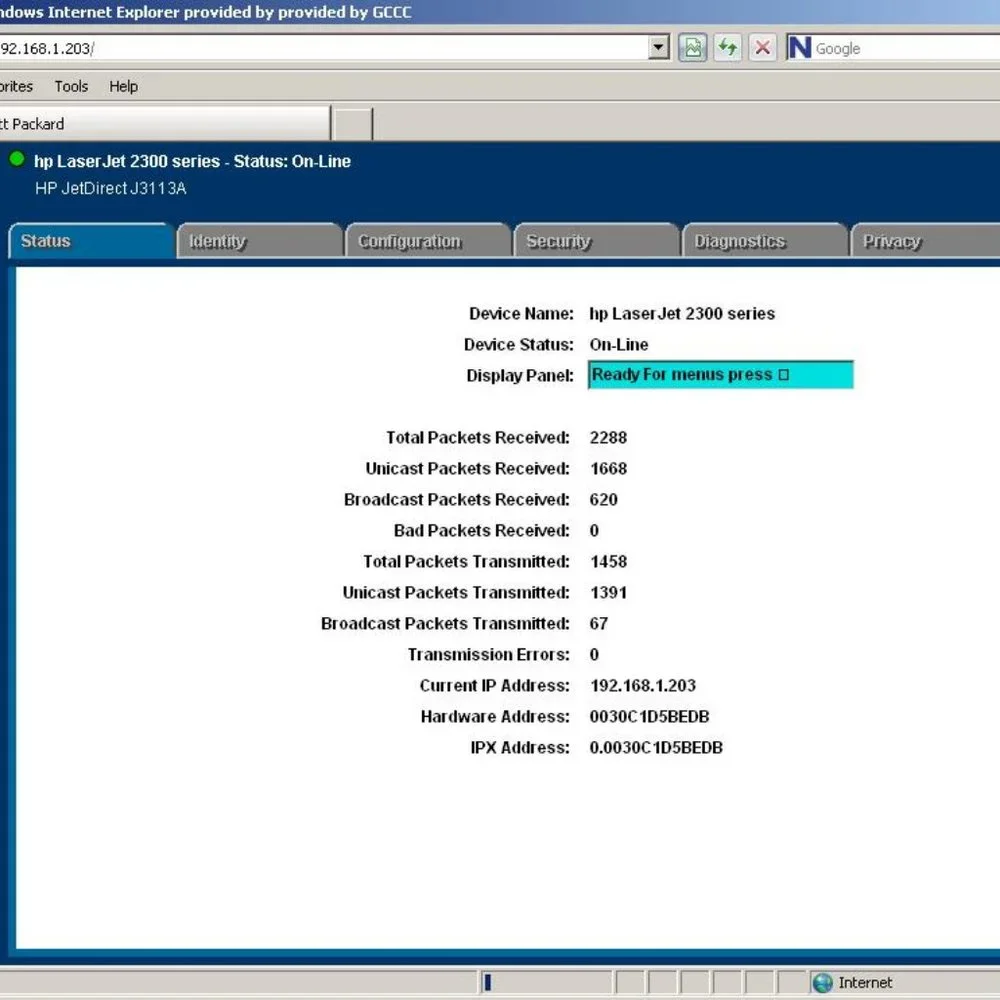Click the Internet zone globe icon
Viewport: 1000px width, 1000px height.
point(823,982)
